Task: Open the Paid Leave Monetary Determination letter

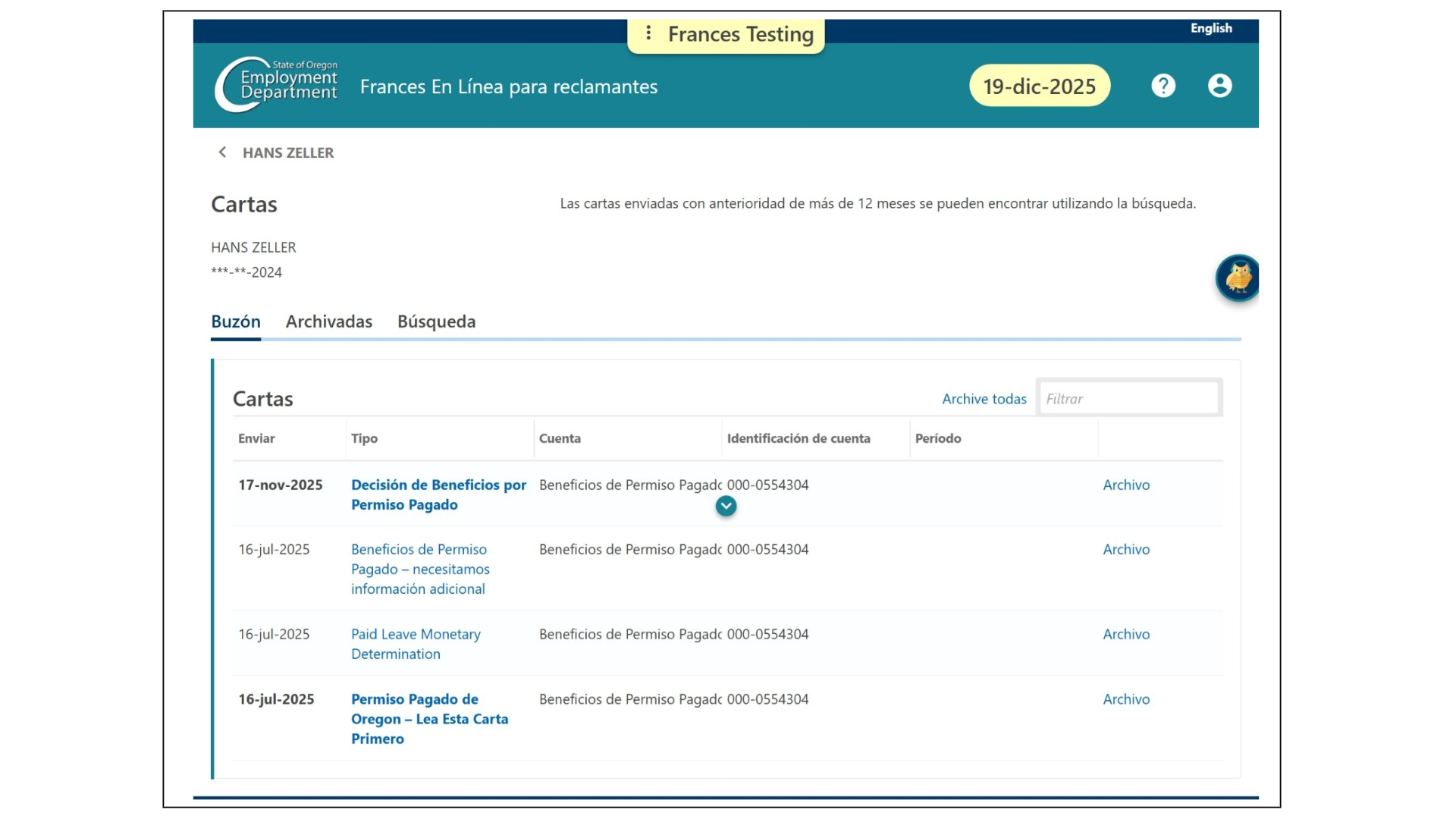Action: 416,644
